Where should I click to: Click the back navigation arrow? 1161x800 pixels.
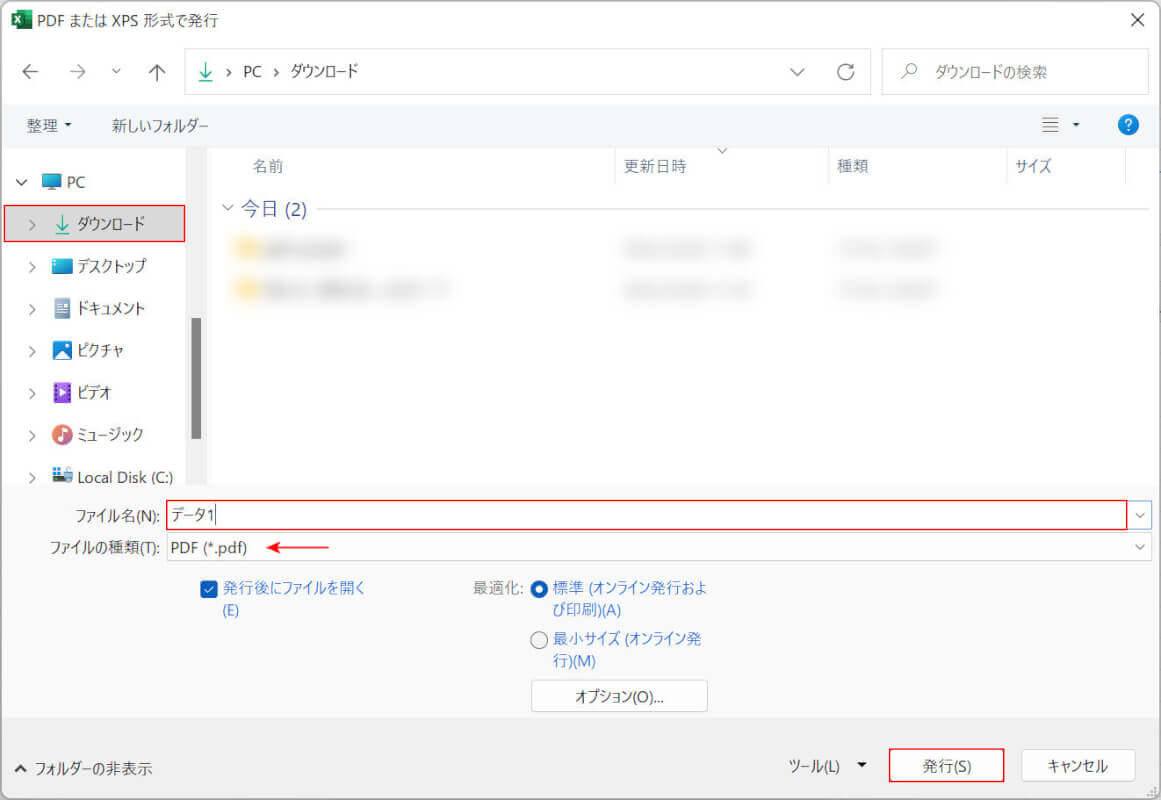[30, 72]
